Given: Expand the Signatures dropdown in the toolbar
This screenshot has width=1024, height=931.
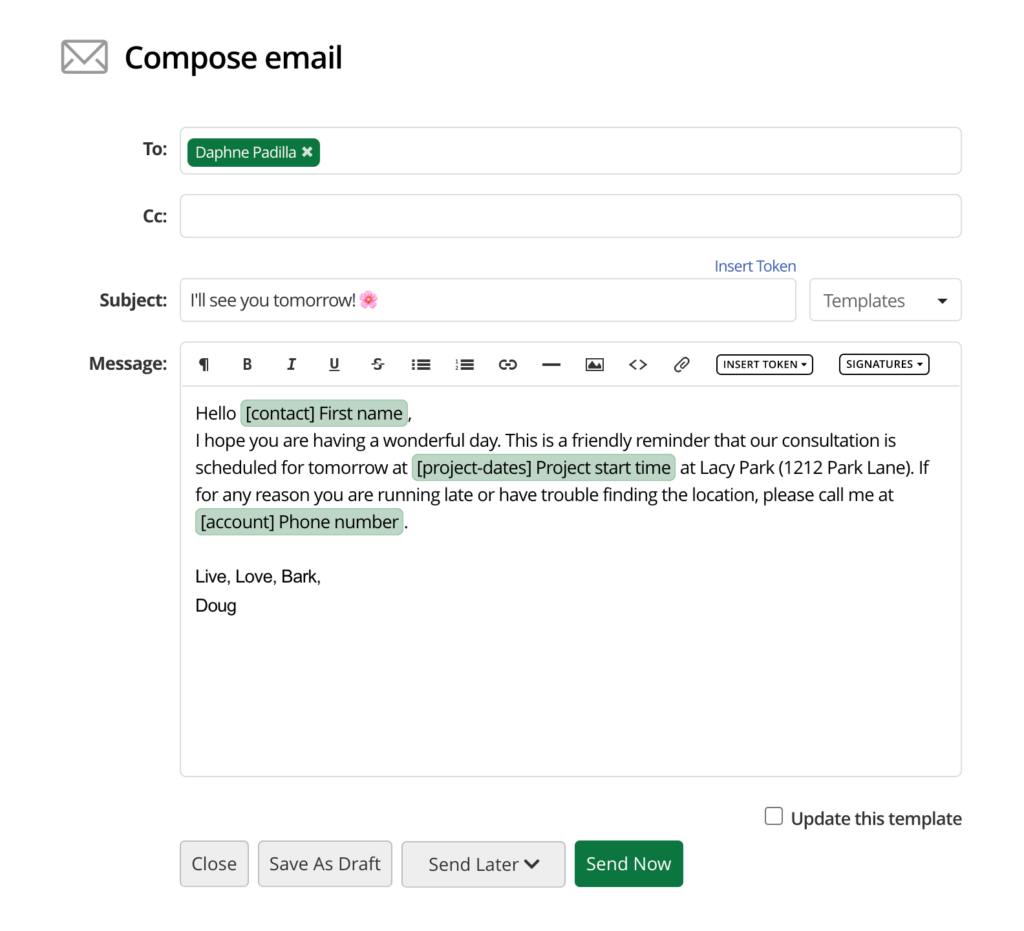Looking at the screenshot, I should point(884,365).
